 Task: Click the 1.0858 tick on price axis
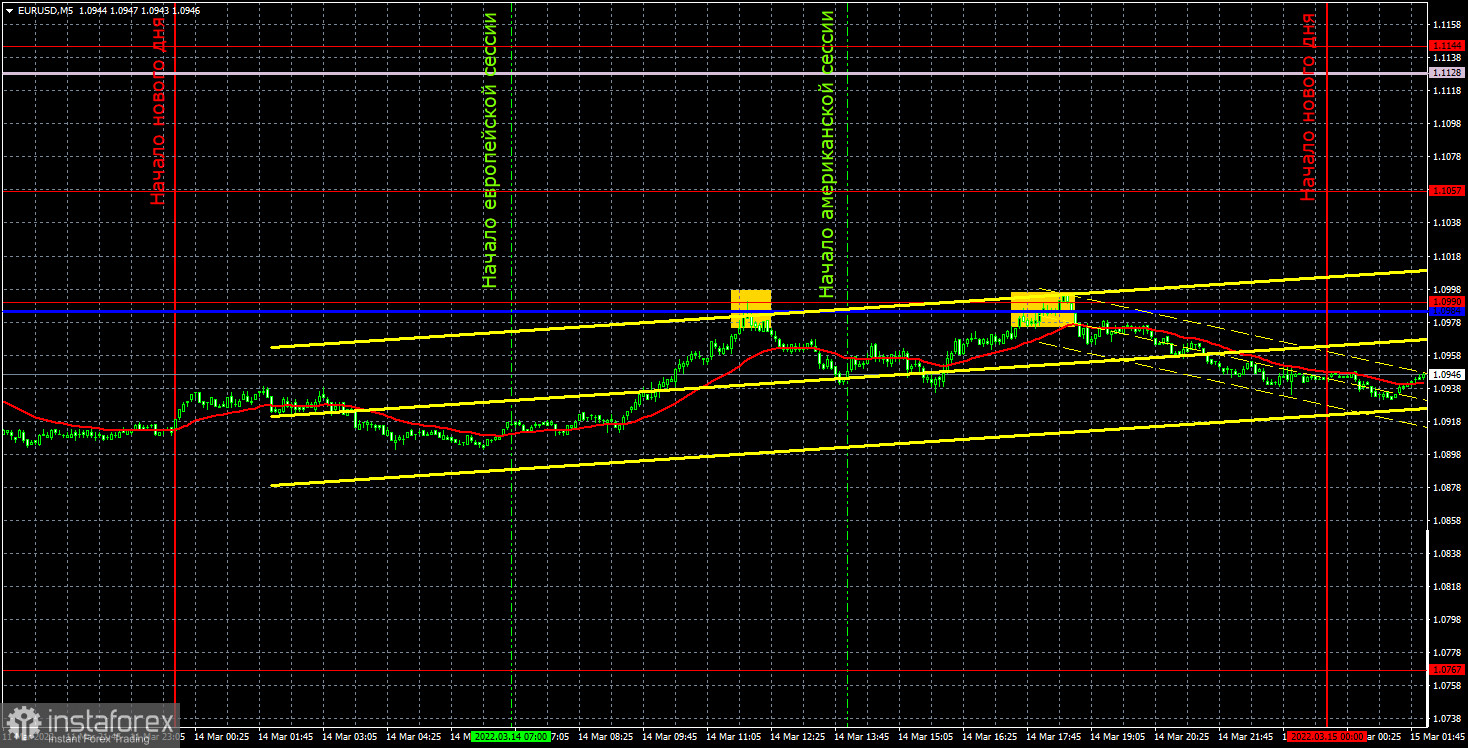click(1446, 520)
